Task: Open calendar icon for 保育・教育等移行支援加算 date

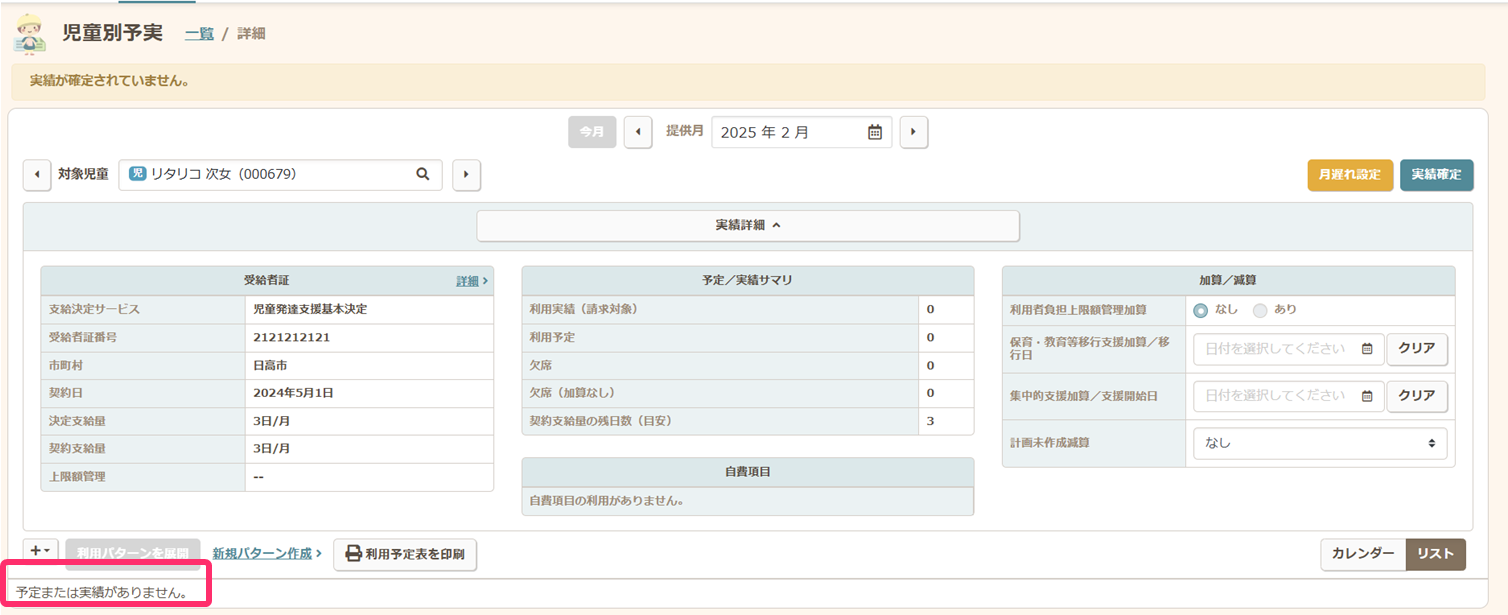Action: pyautogui.click(x=1367, y=349)
